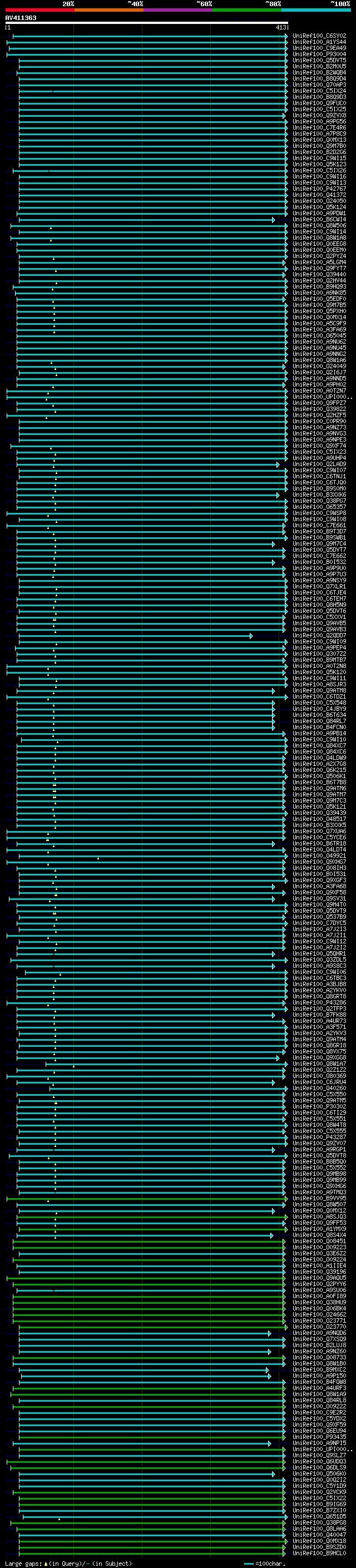Click the UniRef100_B6T7B8 label
Viewport: 356px width, 1568px height.
(x=319, y=782)
